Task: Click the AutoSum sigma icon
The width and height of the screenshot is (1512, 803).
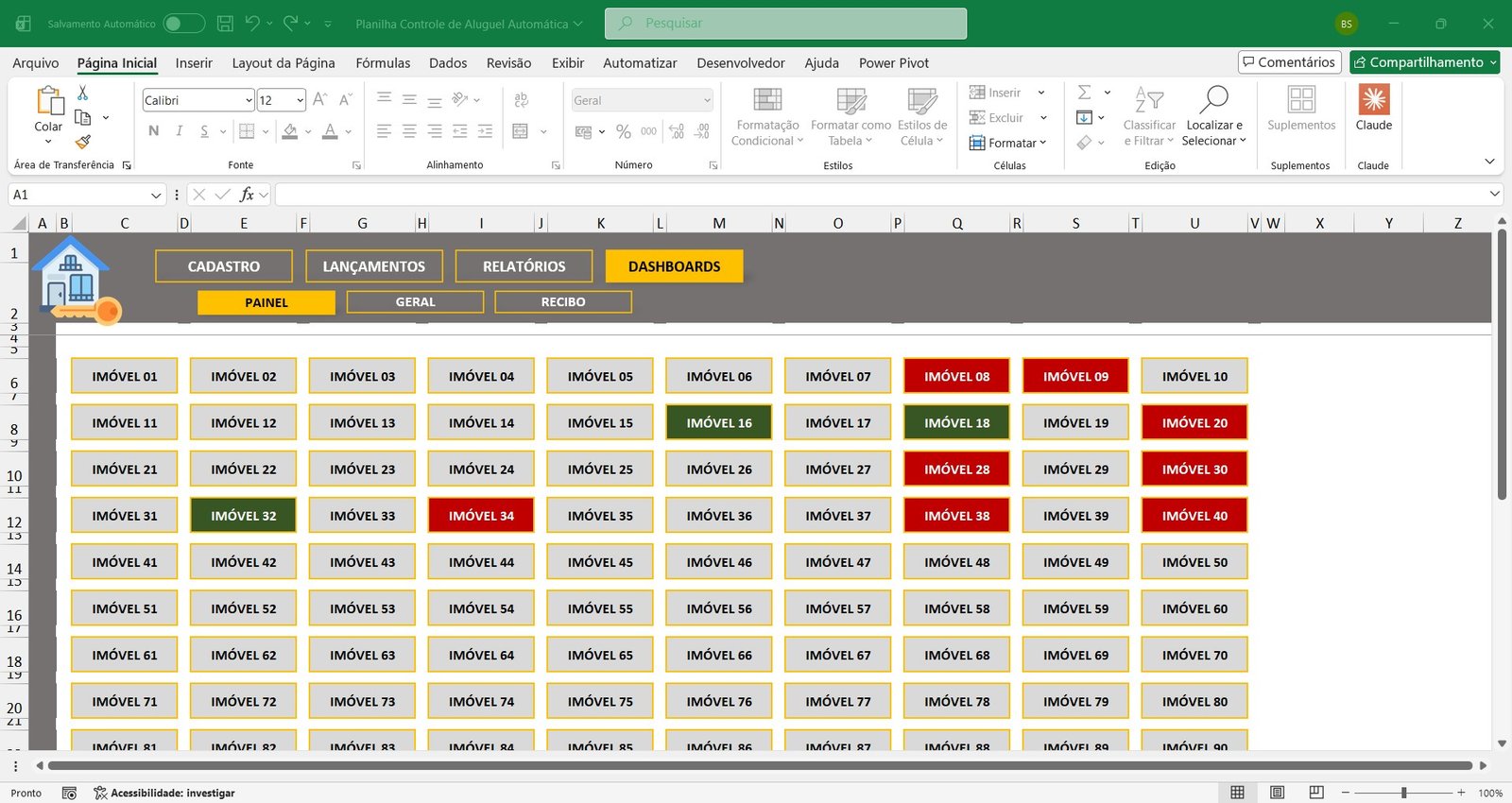Action: [1085, 93]
